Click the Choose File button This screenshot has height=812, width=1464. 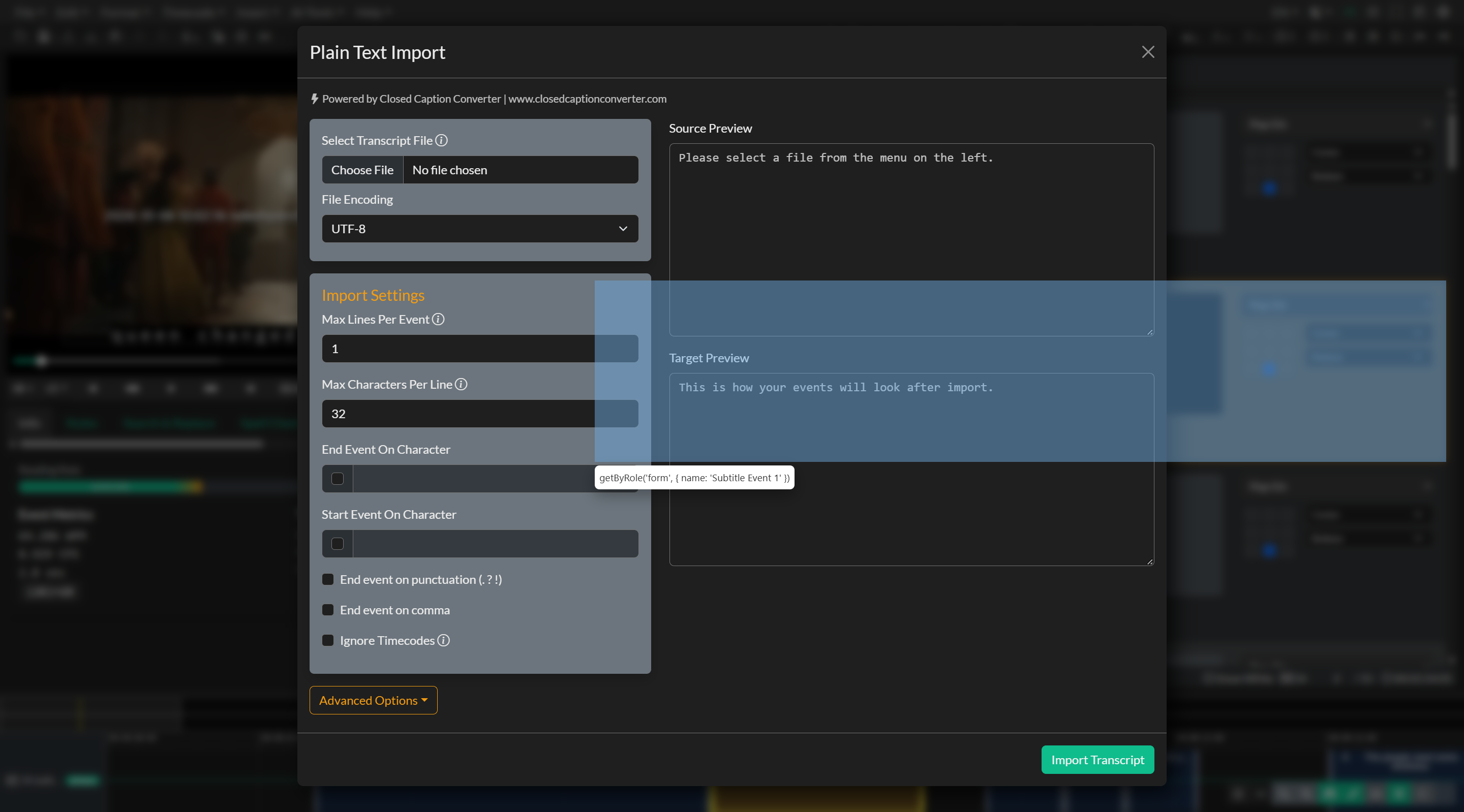coord(362,169)
